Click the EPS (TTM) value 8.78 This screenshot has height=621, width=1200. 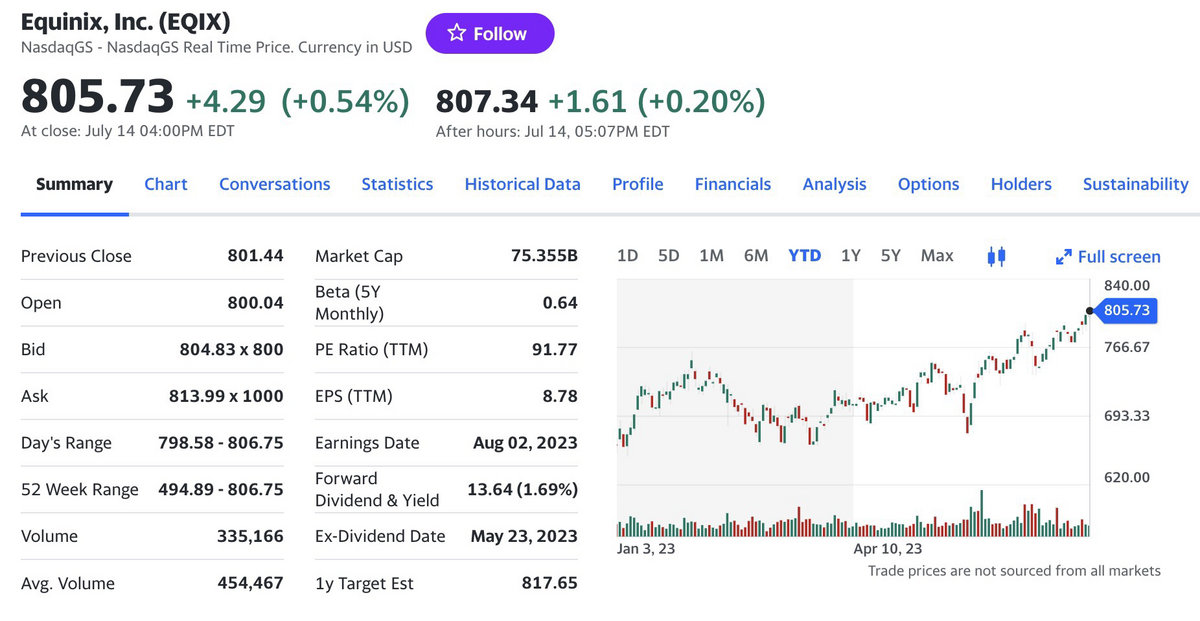click(x=560, y=396)
